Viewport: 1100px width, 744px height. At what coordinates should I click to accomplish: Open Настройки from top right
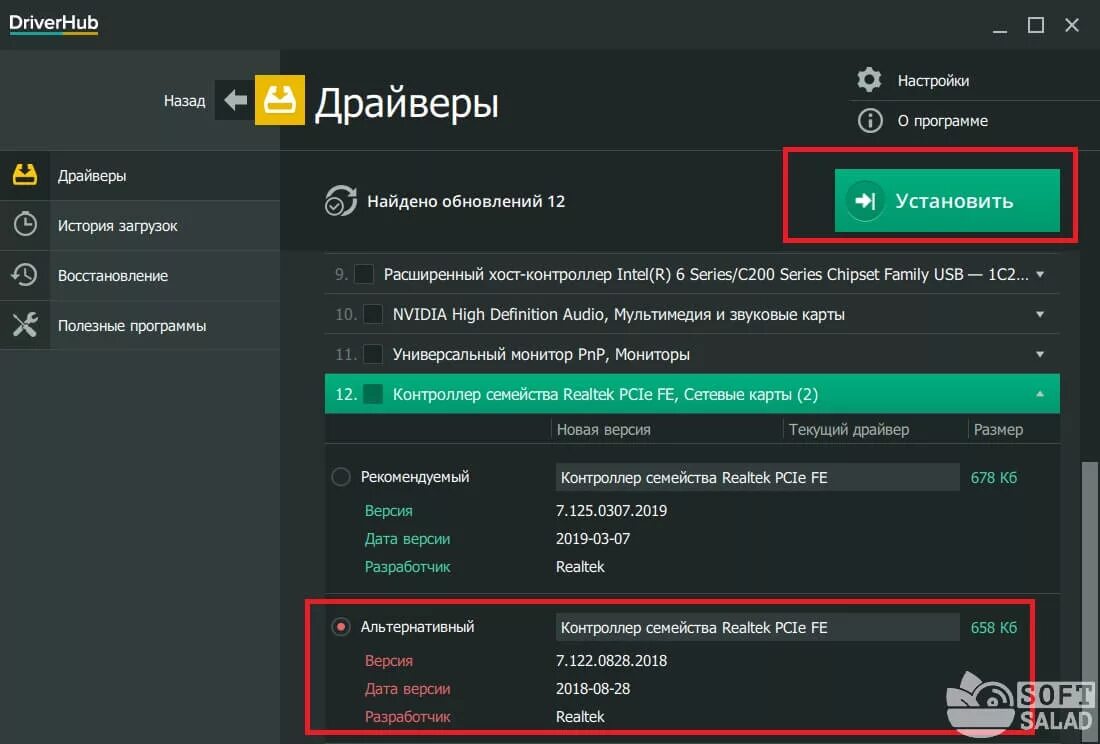[x=933, y=81]
